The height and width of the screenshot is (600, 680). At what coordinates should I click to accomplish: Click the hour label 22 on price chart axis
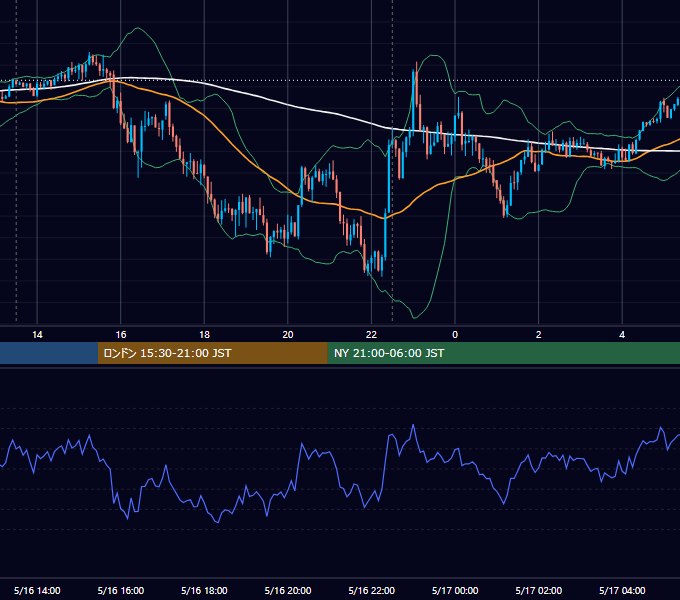pyautogui.click(x=372, y=335)
